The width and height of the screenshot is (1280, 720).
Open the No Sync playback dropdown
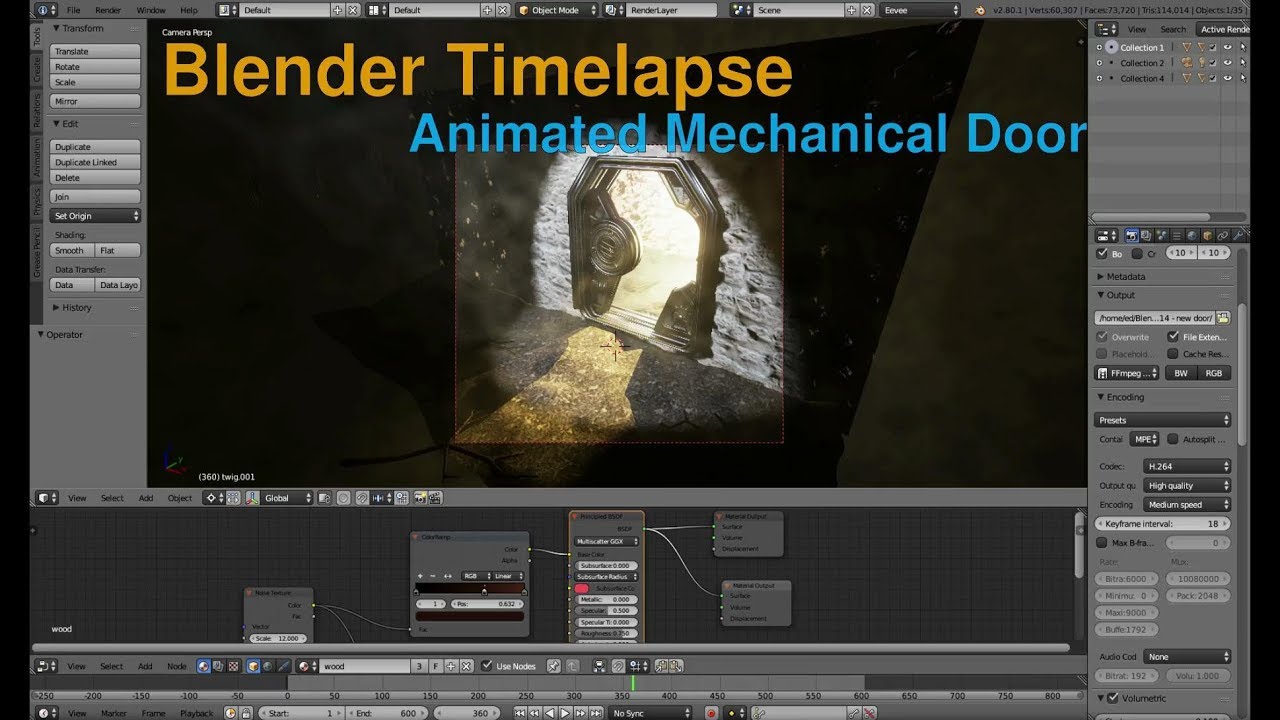tap(650, 713)
